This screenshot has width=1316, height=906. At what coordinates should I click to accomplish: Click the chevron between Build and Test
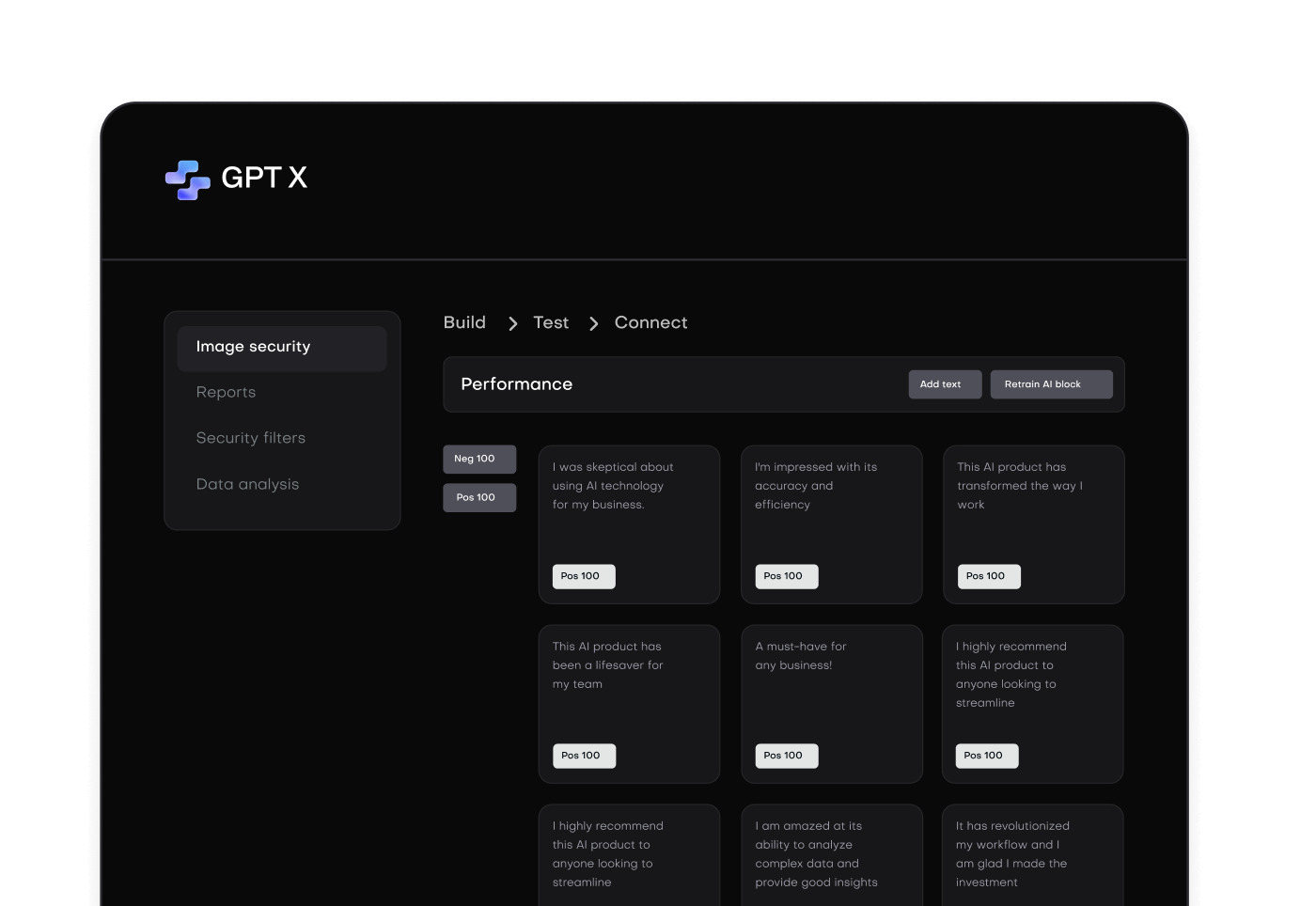[512, 323]
